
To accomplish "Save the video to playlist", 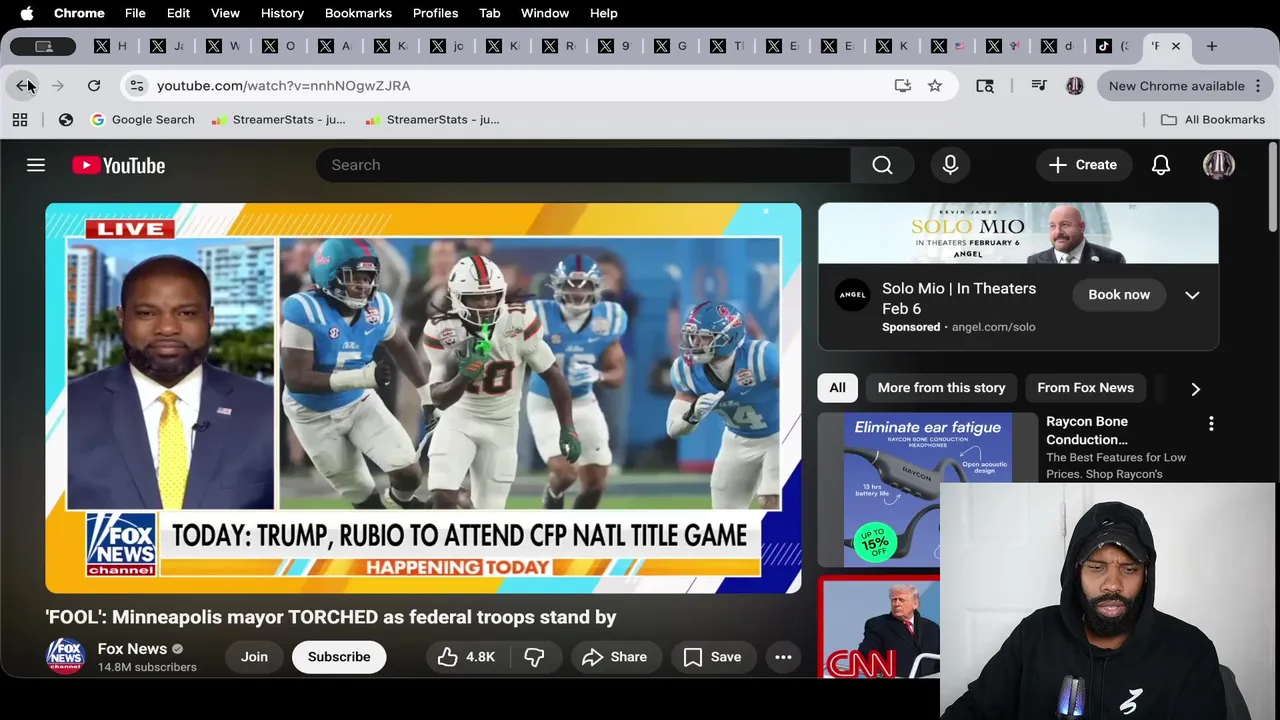I will tap(712, 657).
